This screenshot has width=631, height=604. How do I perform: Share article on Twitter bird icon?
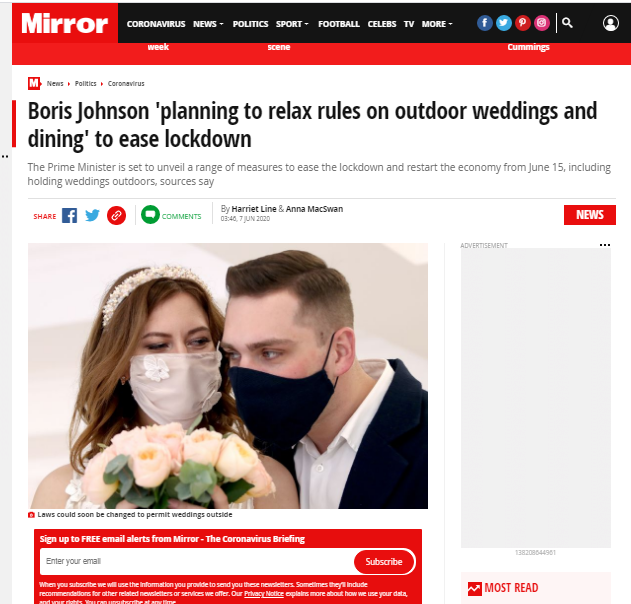coord(92,216)
